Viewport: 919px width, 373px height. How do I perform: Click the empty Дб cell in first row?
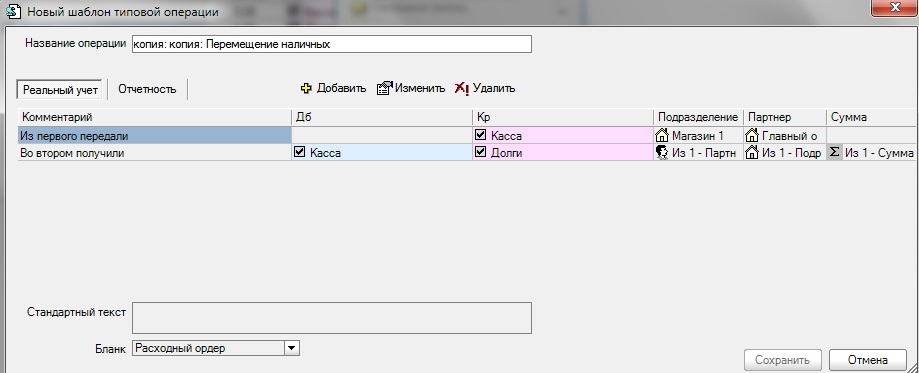click(x=382, y=135)
